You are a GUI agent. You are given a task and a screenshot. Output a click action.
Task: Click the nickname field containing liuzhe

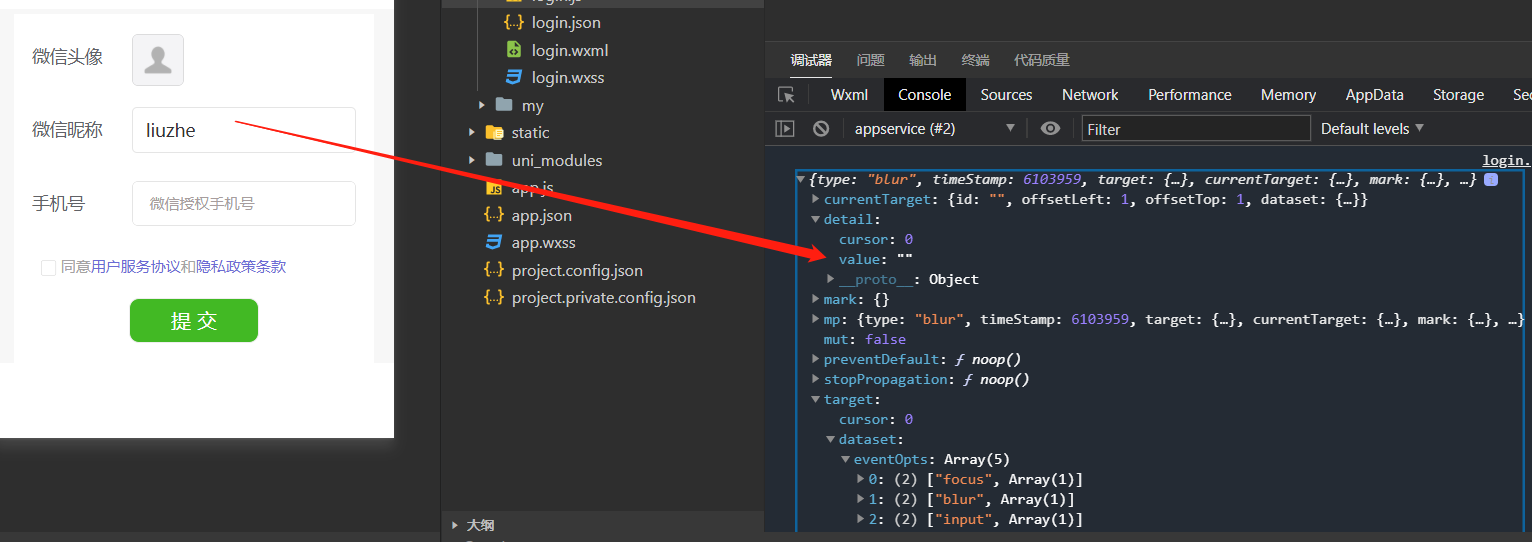pyautogui.click(x=244, y=130)
